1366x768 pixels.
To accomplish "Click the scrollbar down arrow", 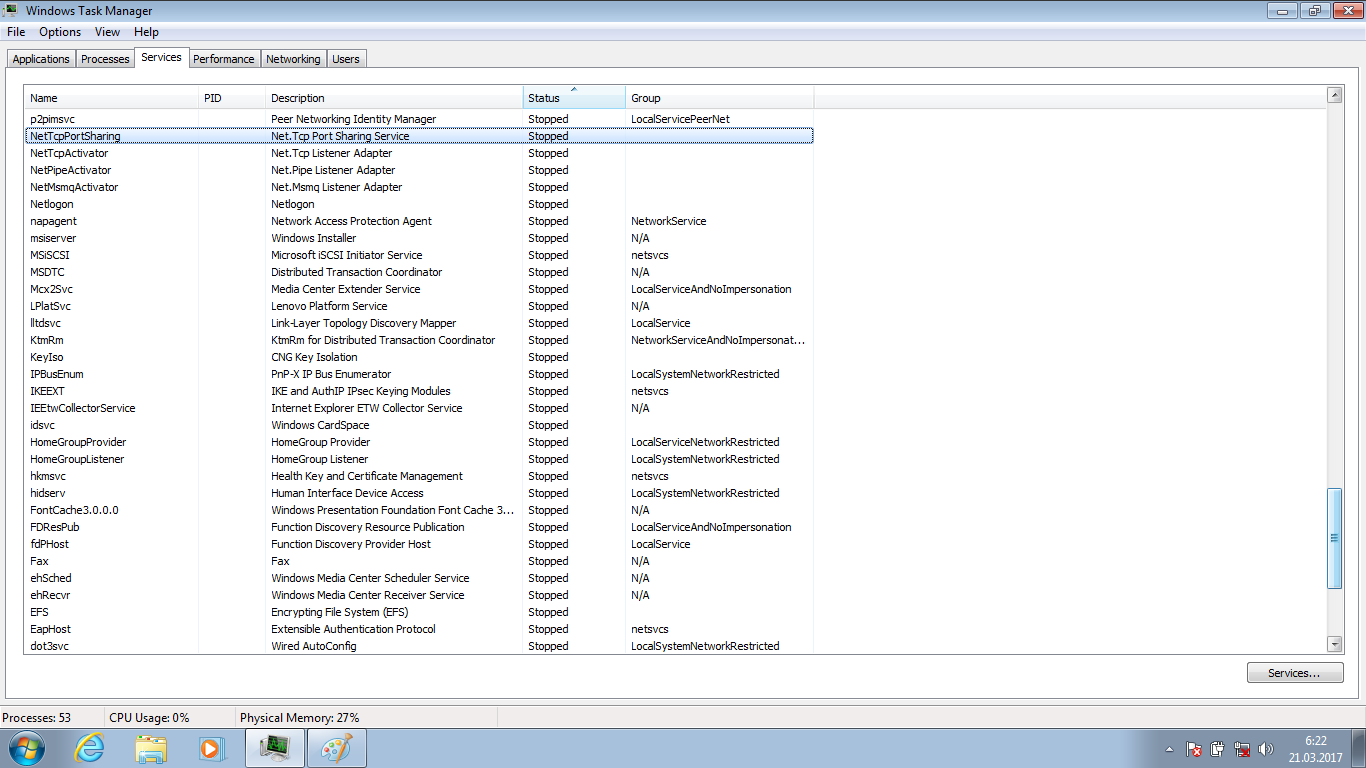I will click(1334, 644).
